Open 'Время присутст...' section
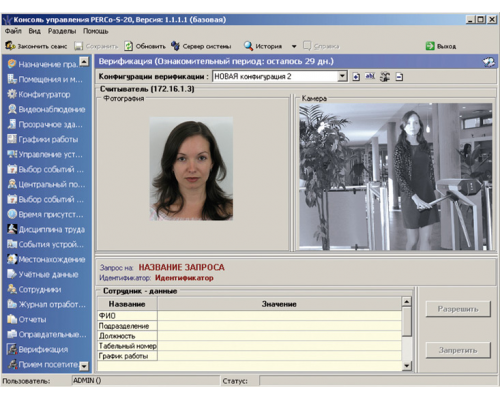Image resolution: width=500 pixels, height=400 pixels. (x=45, y=214)
